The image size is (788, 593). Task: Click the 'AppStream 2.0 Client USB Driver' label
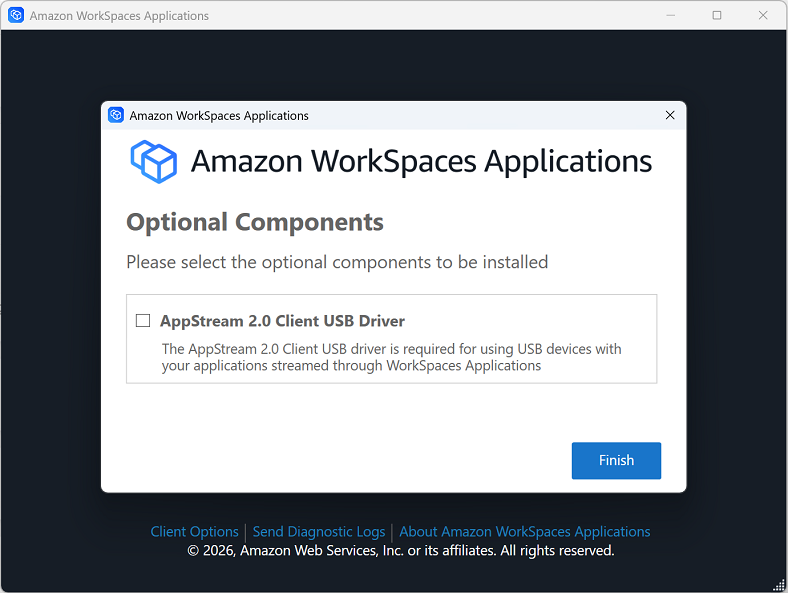click(x=282, y=321)
